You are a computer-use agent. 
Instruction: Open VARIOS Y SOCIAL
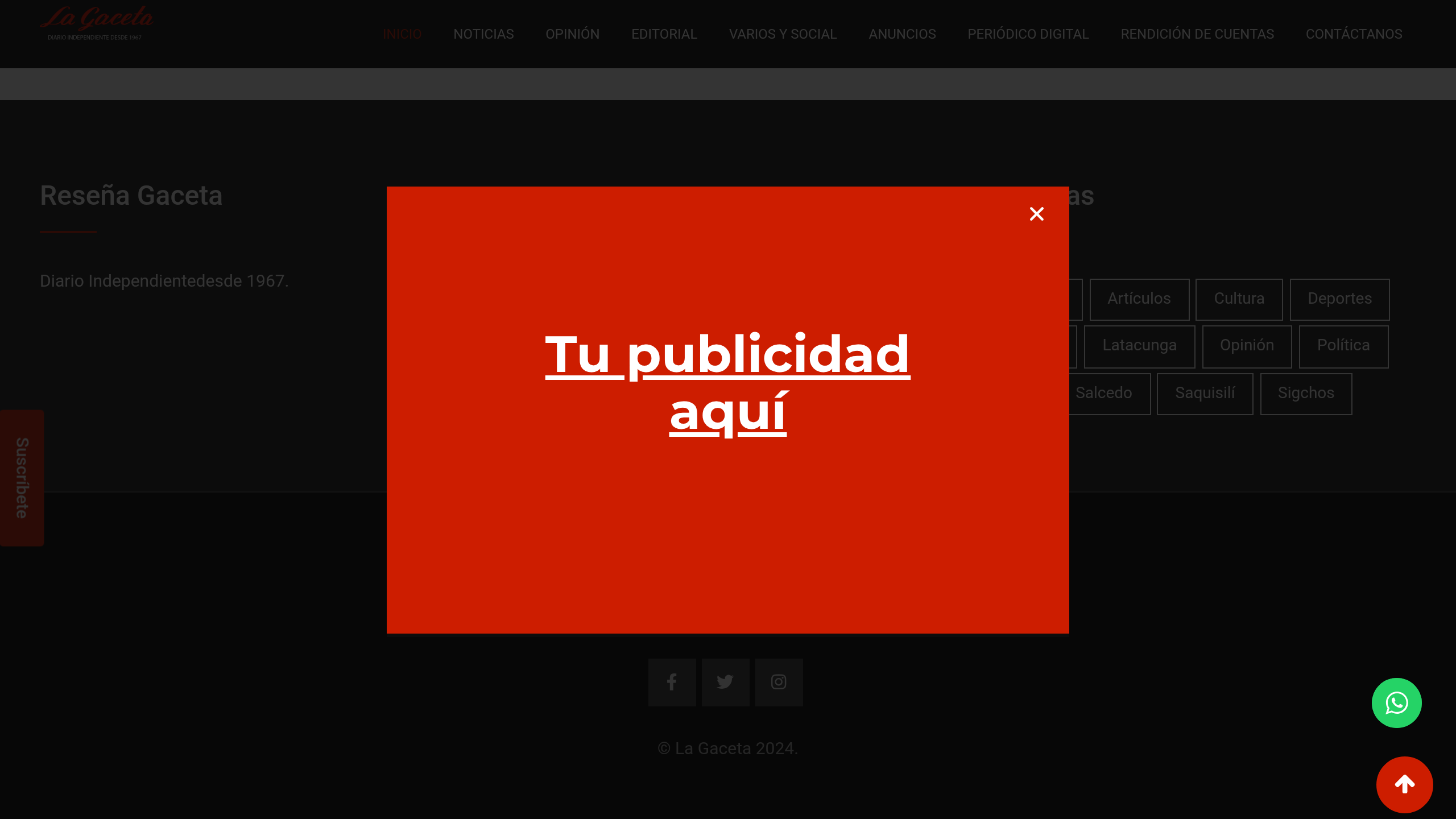pos(783,34)
